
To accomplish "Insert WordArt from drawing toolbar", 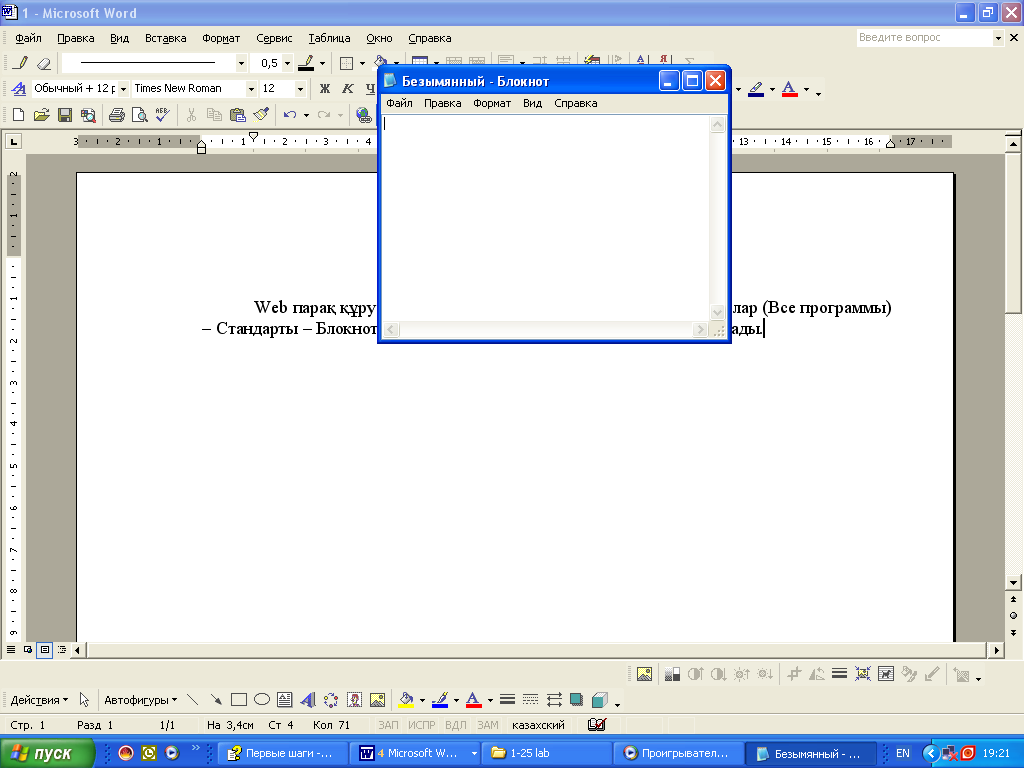I will (308, 699).
